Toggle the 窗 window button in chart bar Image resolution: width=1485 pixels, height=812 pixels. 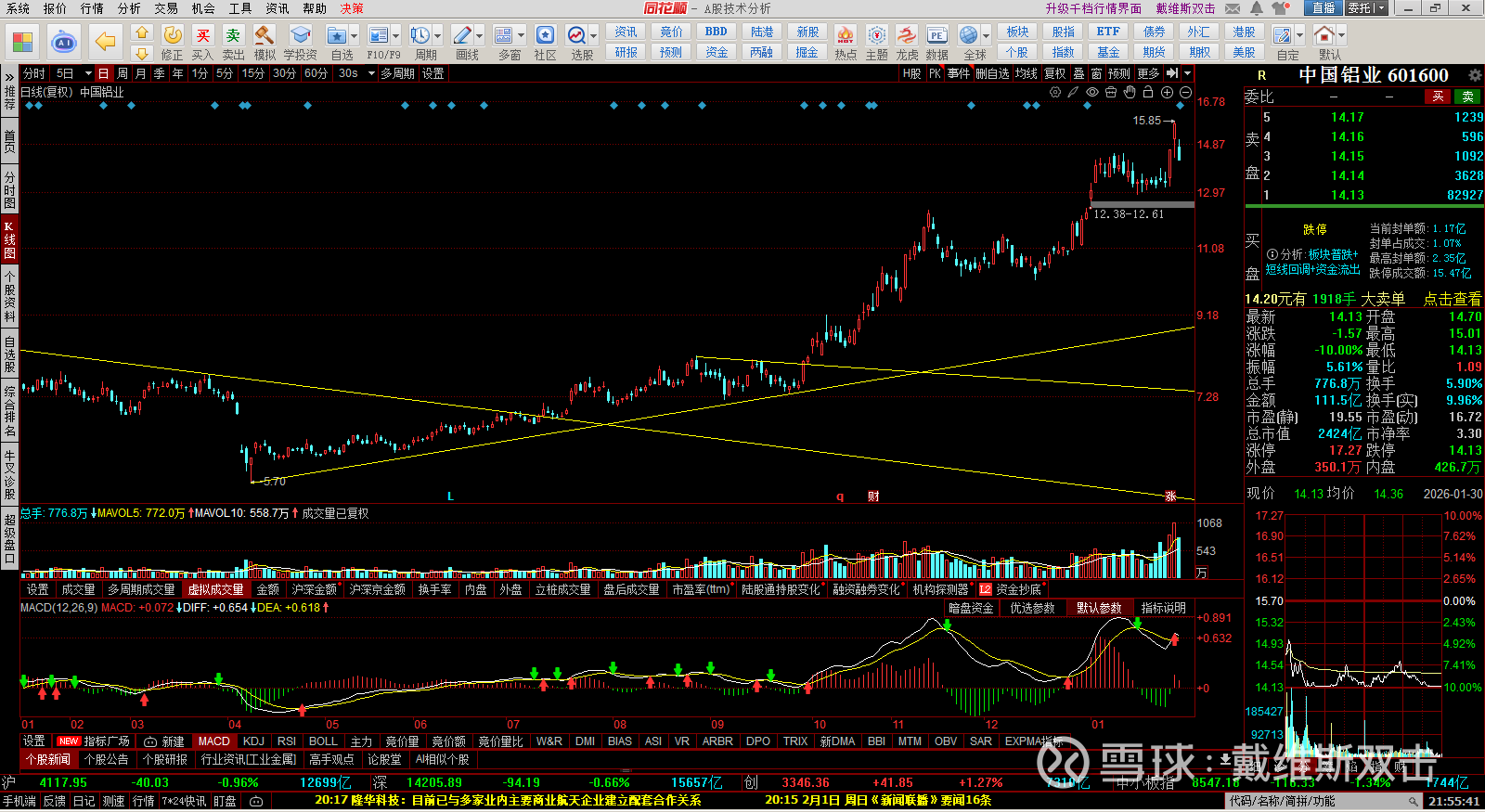tap(1097, 73)
